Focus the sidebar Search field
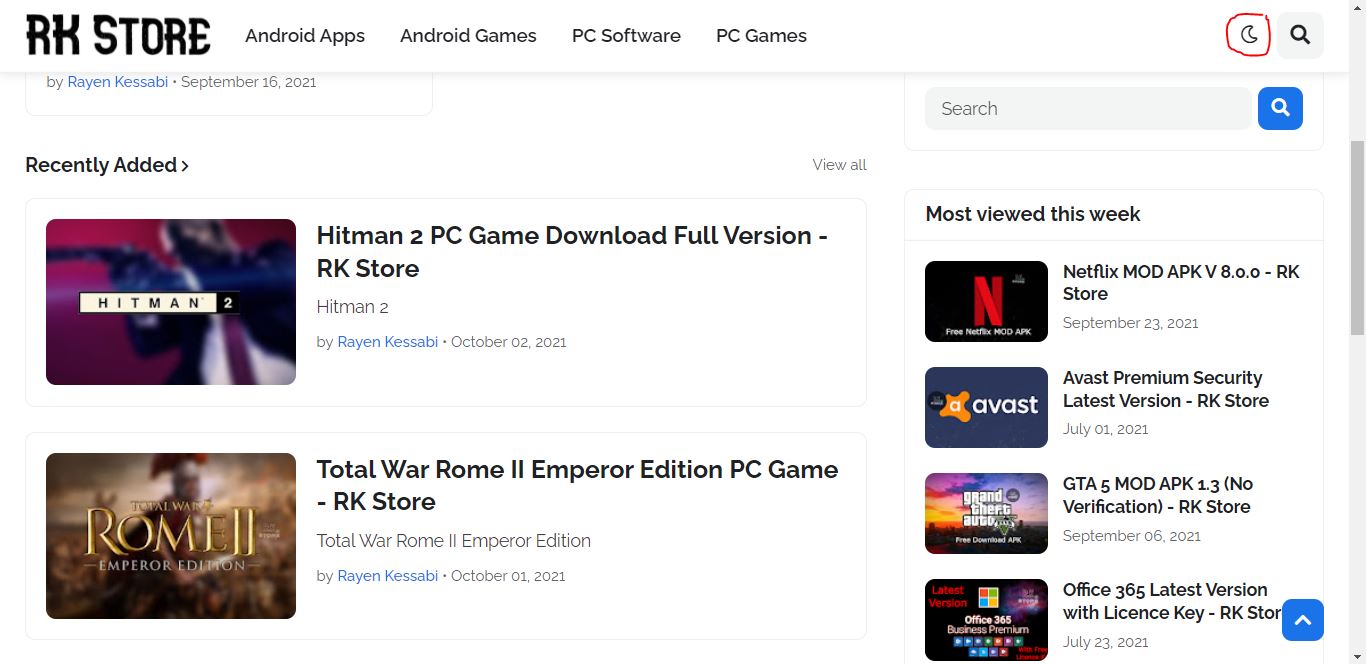The width and height of the screenshot is (1366, 664). click(1088, 109)
